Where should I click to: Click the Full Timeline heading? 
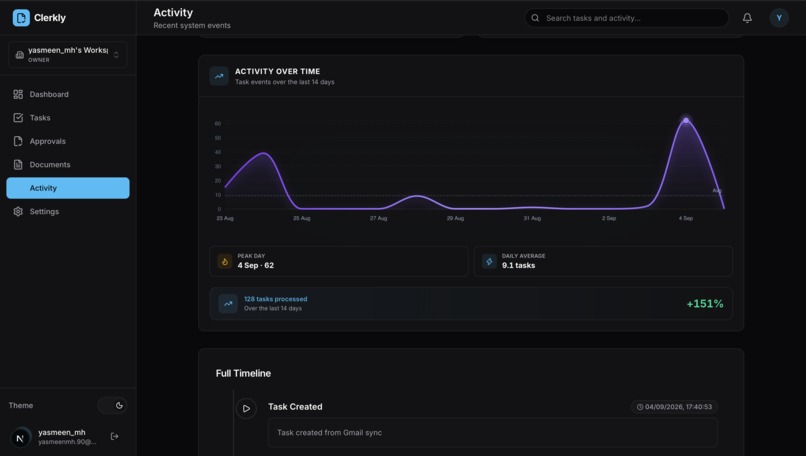pos(243,373)
